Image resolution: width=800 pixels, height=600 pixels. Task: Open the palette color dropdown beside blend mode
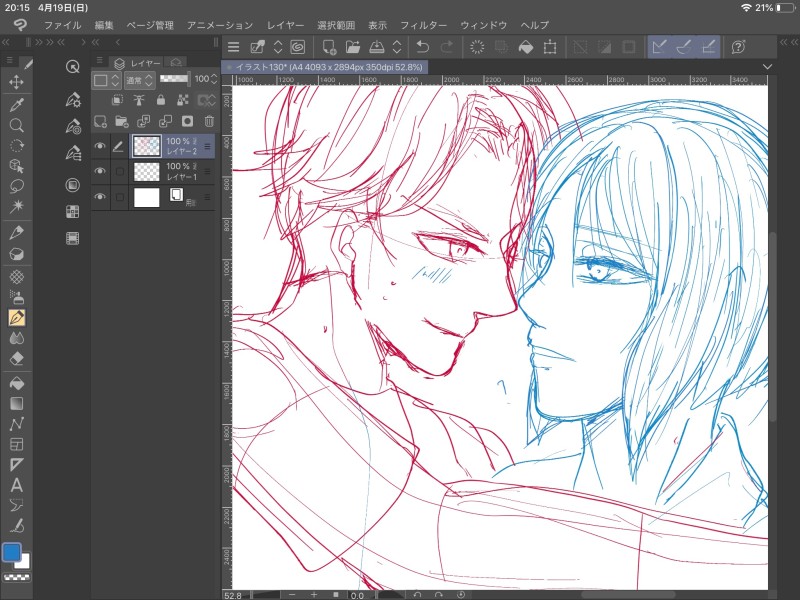coord(106,80)
